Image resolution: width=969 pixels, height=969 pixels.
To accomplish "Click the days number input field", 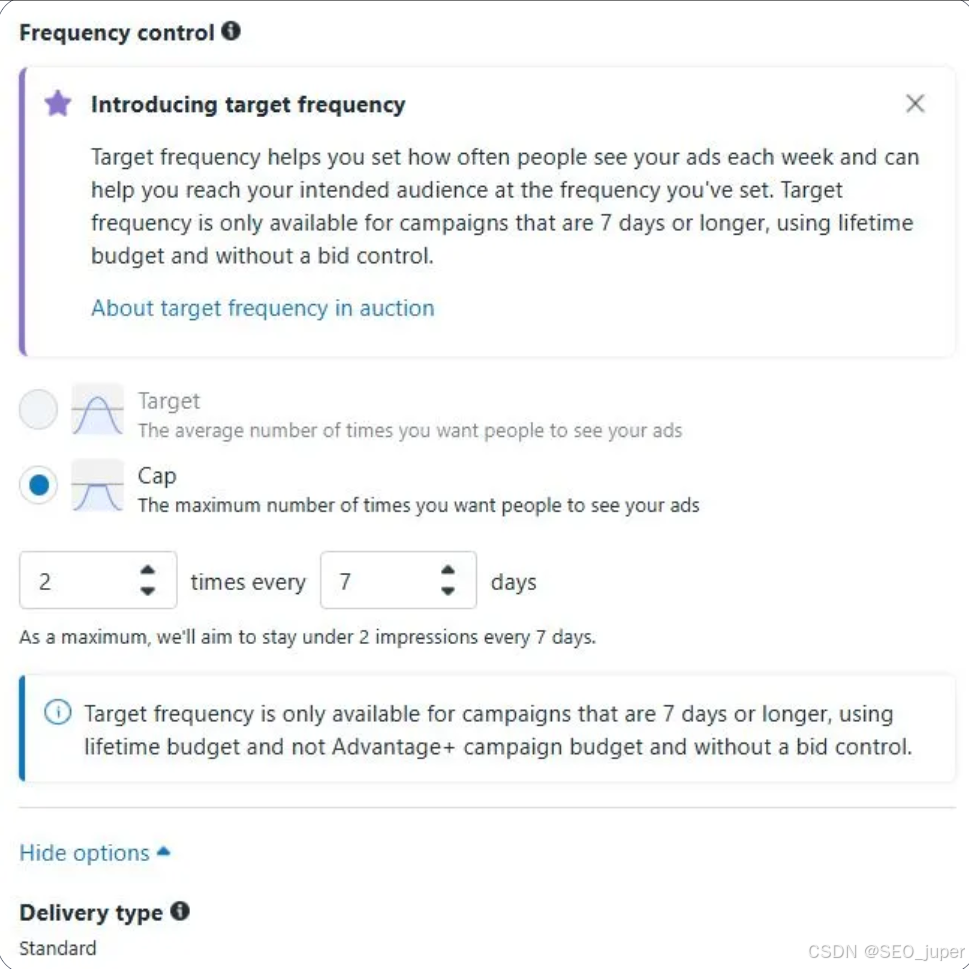I will 377,581.
